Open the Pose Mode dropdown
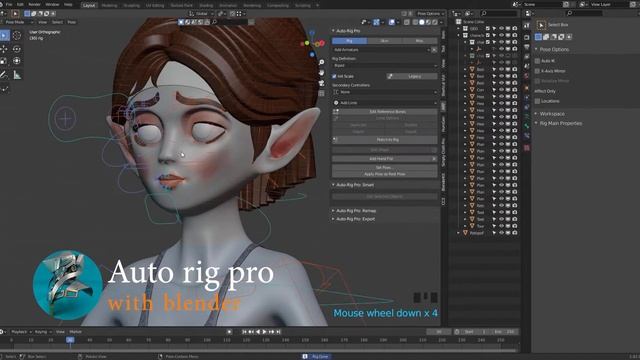The image size is (640, 360). point(17,22)
